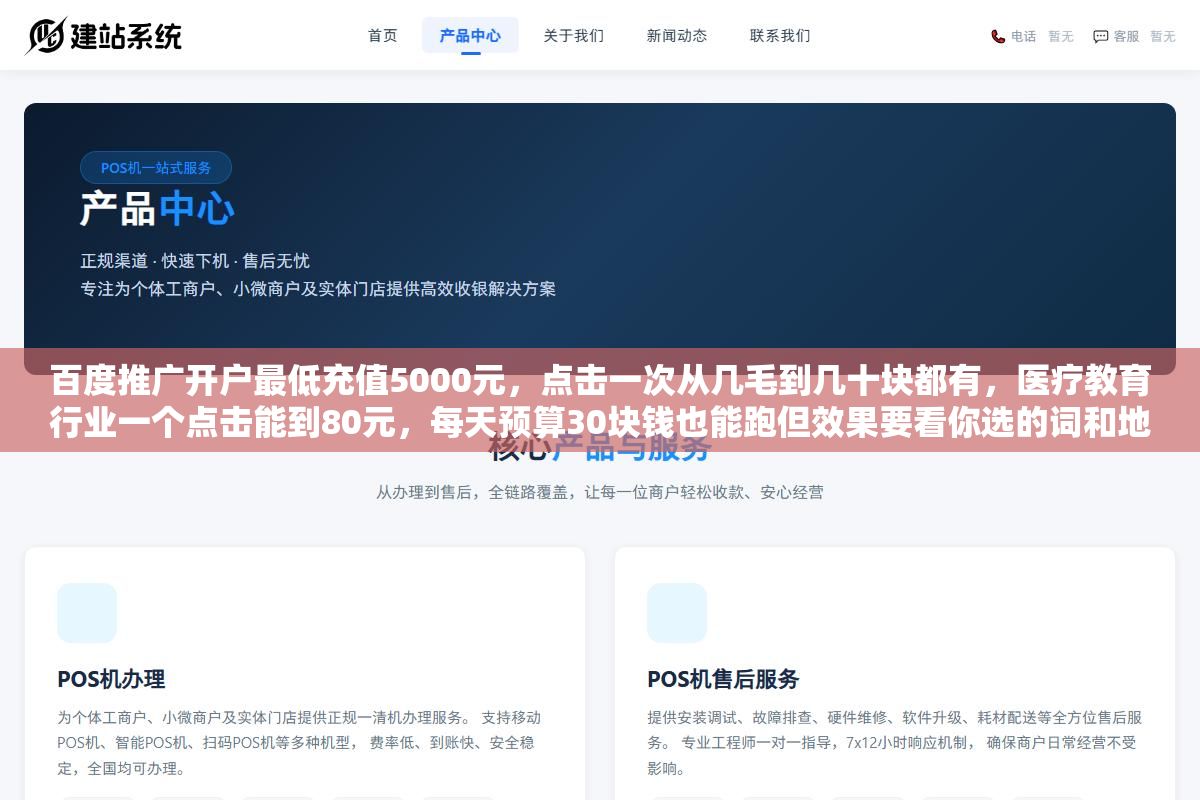Click the POS机办理 description paragraph
1200x800 pixels.
point(300,743)
